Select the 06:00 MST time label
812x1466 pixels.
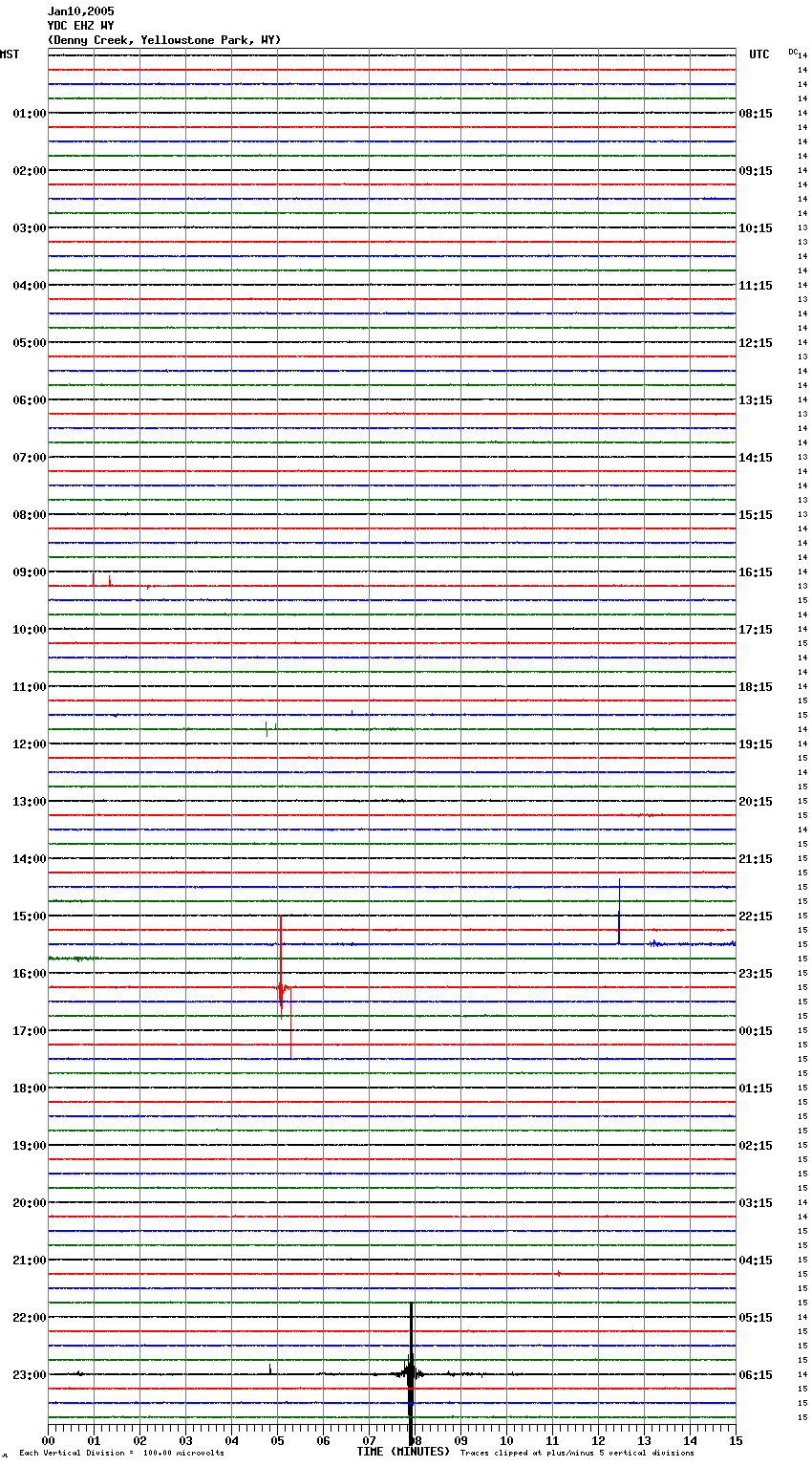pyautogui.click(x=29, y=400)
